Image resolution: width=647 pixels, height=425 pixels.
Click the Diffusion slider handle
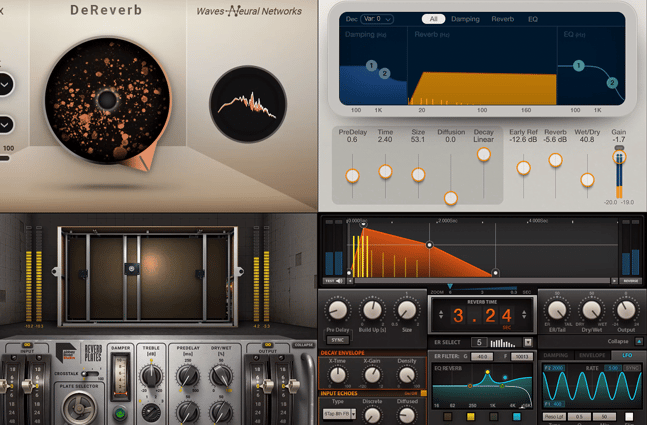point(451,198)
